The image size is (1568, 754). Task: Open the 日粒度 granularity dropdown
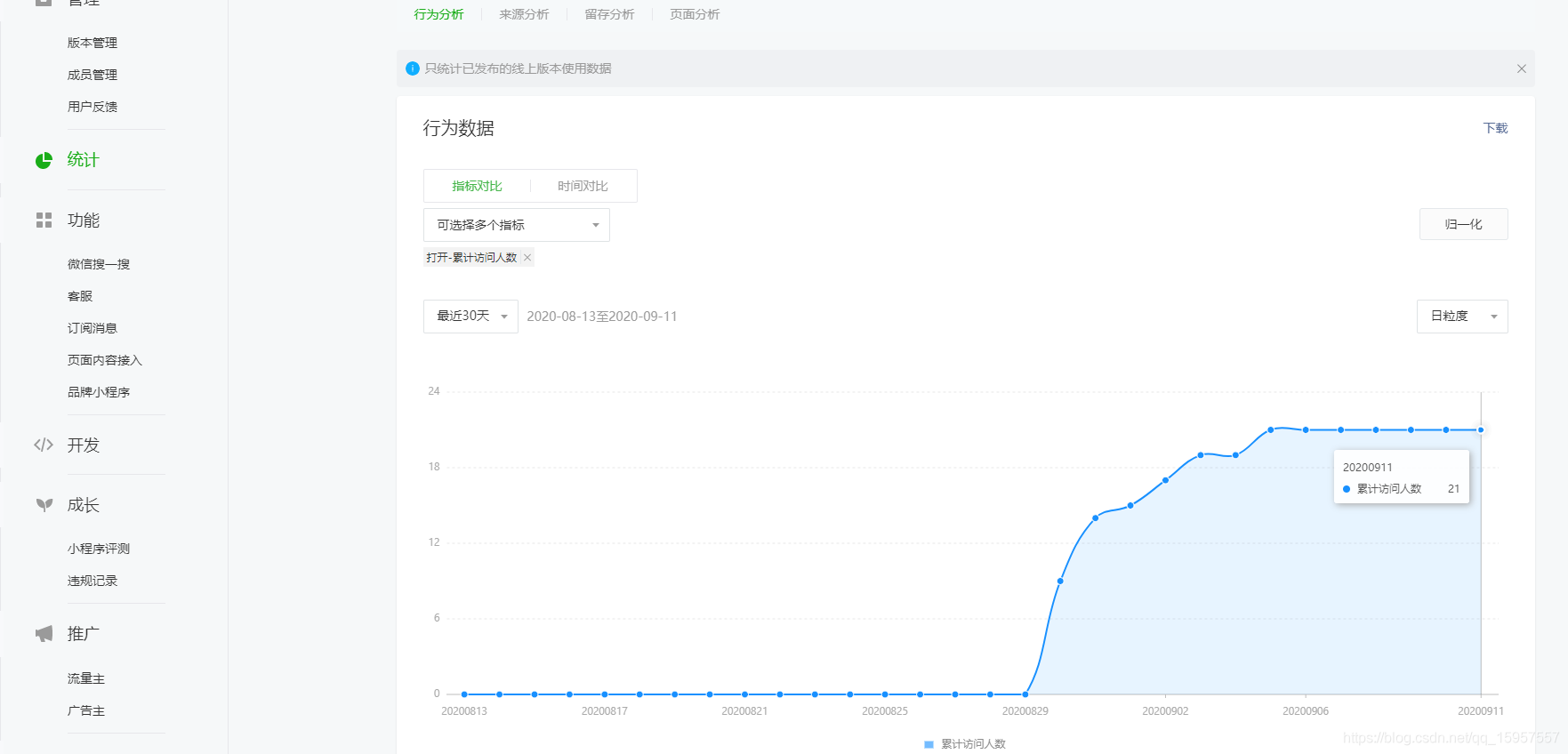[x=1461, y=317]
